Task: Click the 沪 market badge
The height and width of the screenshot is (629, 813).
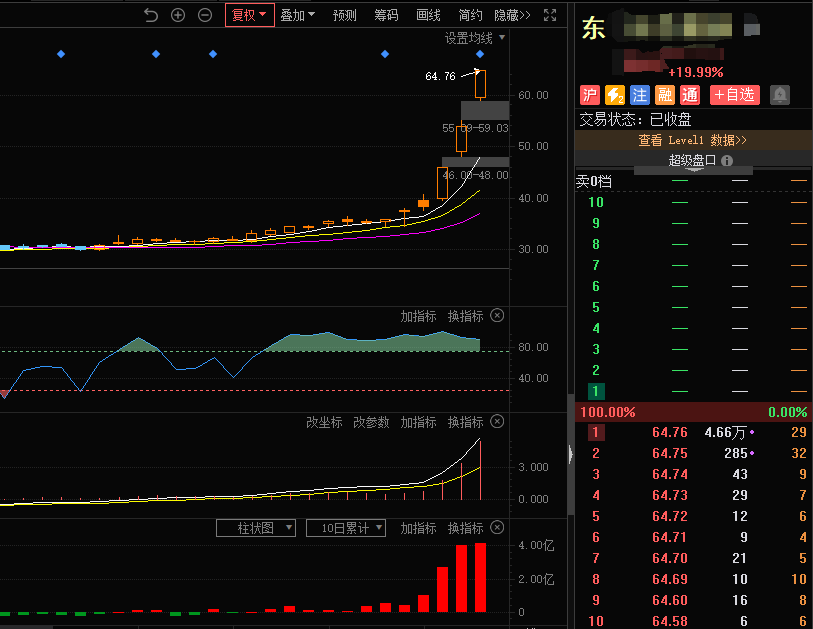Action: point(590,95)
